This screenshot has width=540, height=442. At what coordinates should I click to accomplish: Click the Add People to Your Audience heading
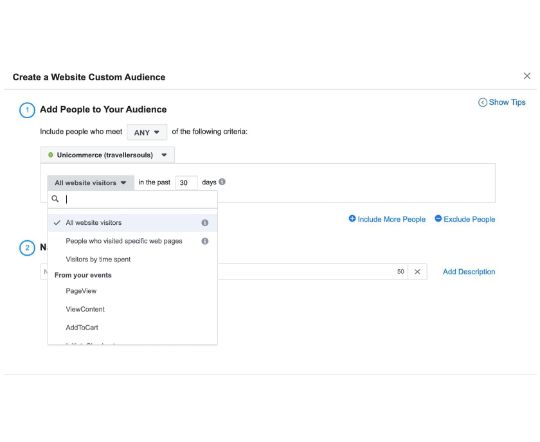[103, 110]
